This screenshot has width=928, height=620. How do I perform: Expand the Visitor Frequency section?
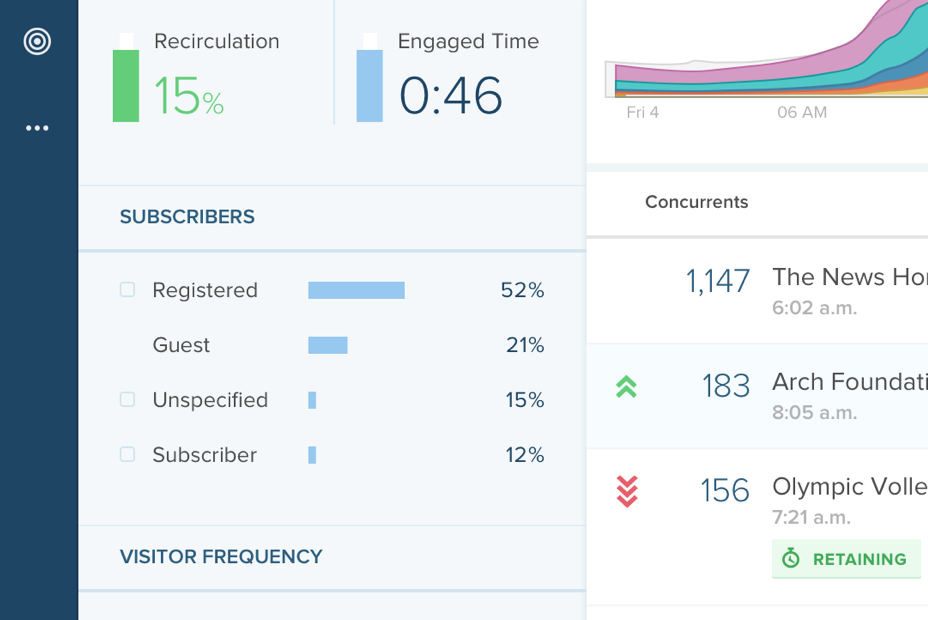[221, 557]
